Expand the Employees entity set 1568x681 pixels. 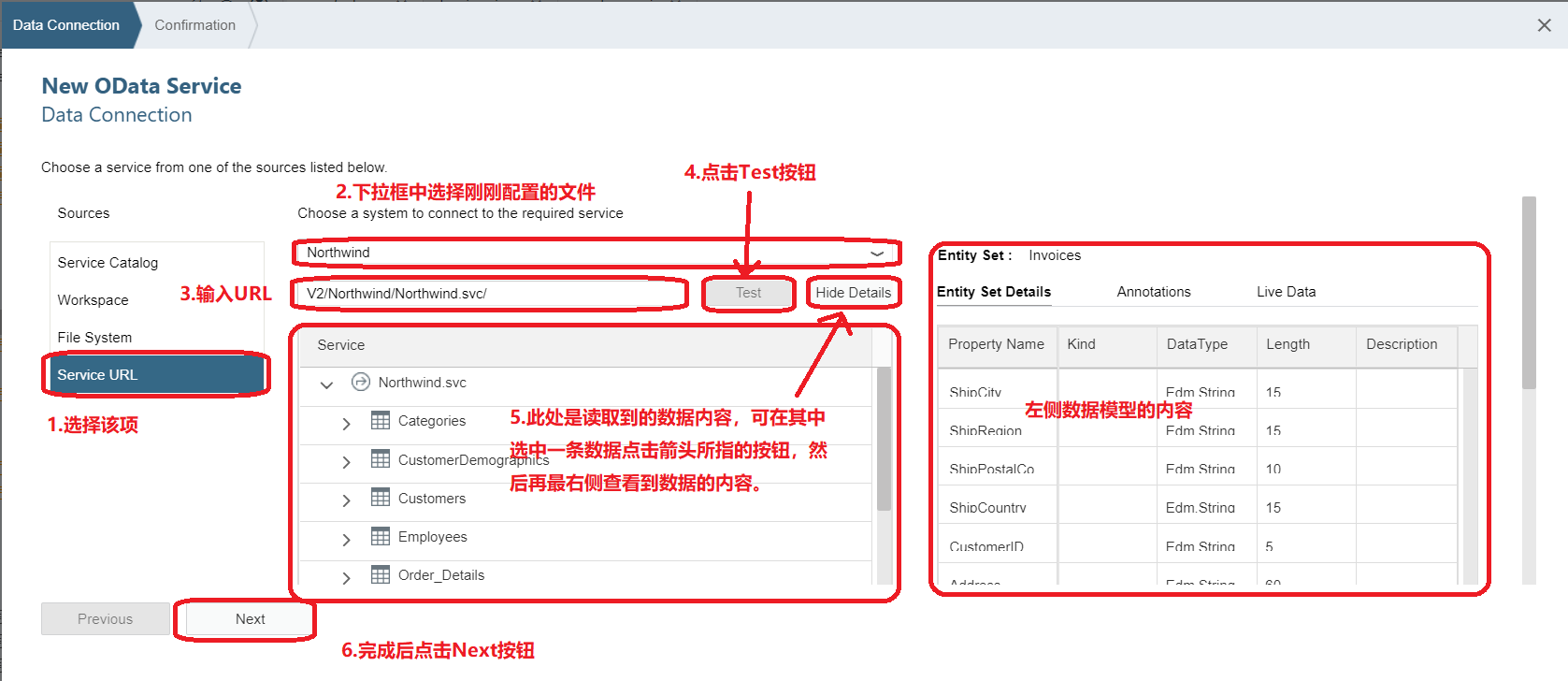346,540
